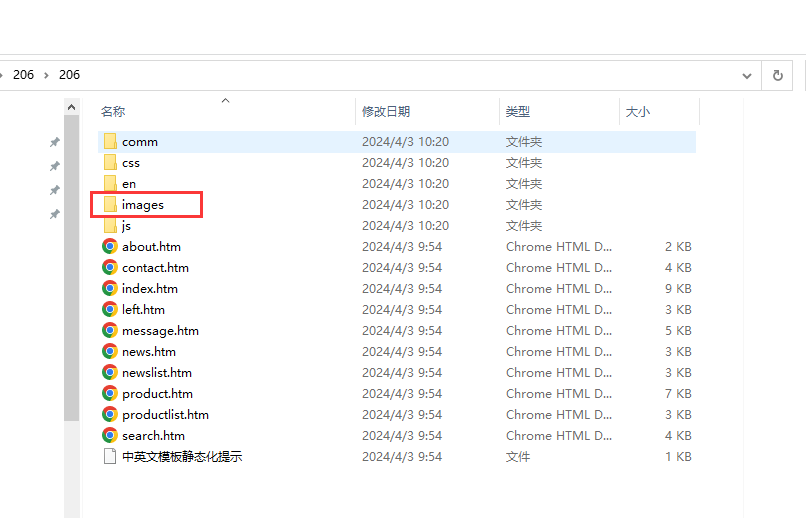Click the css folder icon

coord(110,162)
